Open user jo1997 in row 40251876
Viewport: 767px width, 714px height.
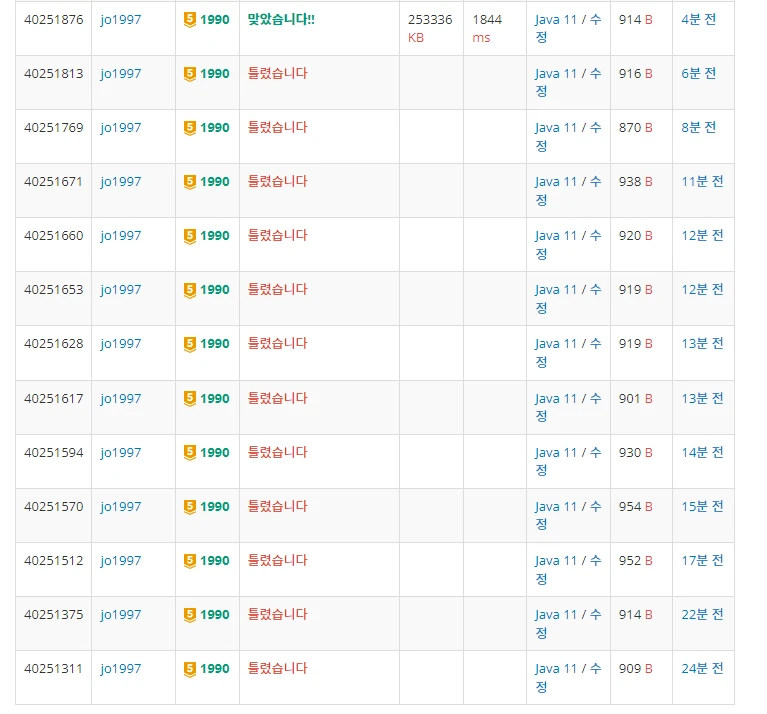pos(121,20)
